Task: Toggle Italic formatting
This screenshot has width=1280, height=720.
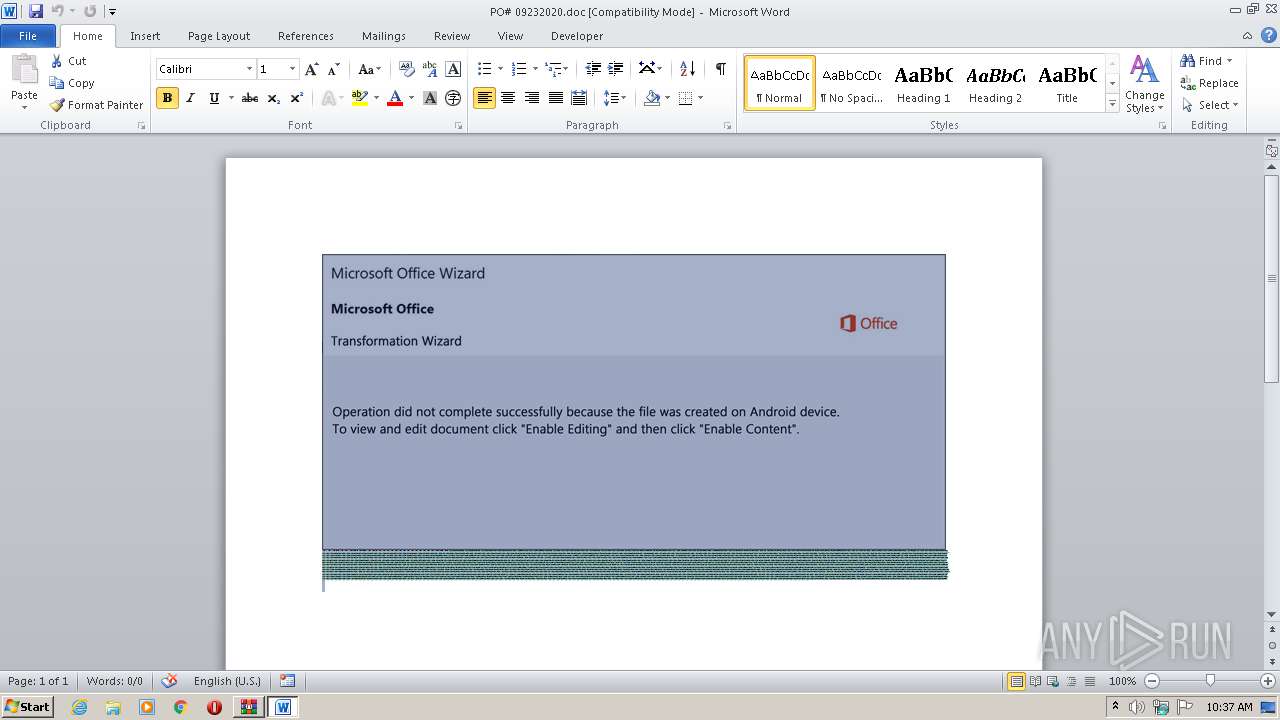Action: 190,98
